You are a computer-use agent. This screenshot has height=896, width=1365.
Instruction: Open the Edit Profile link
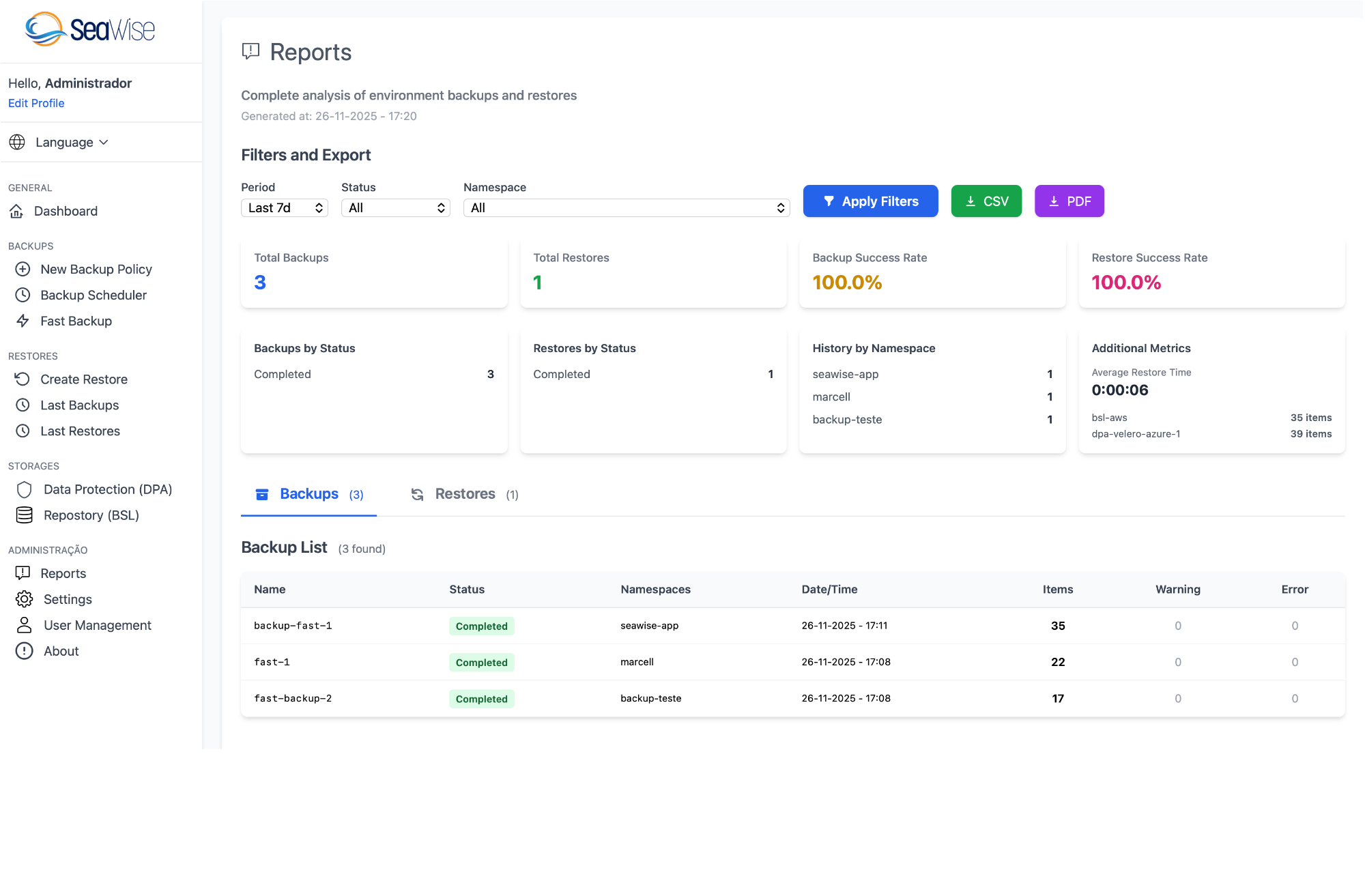coord(36,103)
